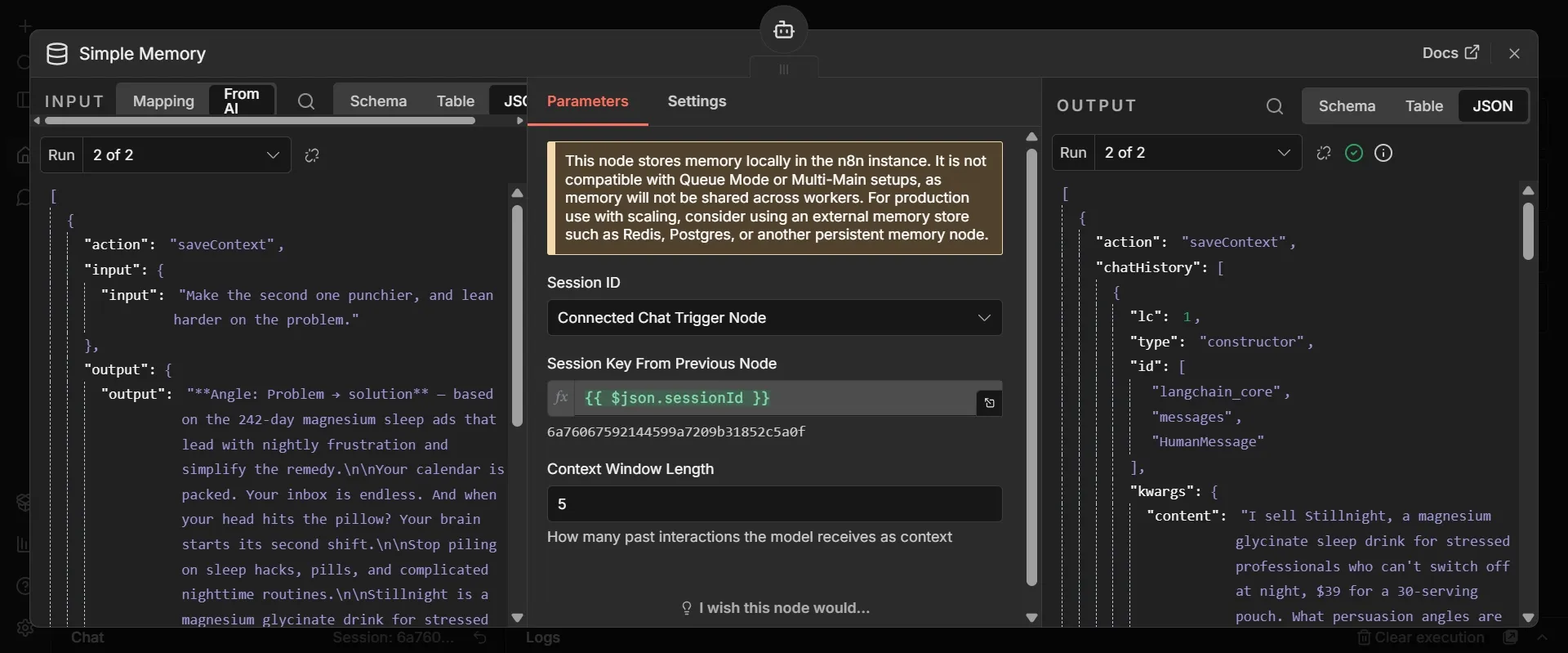Click the output JSON scrollbar up arrow

click(1529, 190)
